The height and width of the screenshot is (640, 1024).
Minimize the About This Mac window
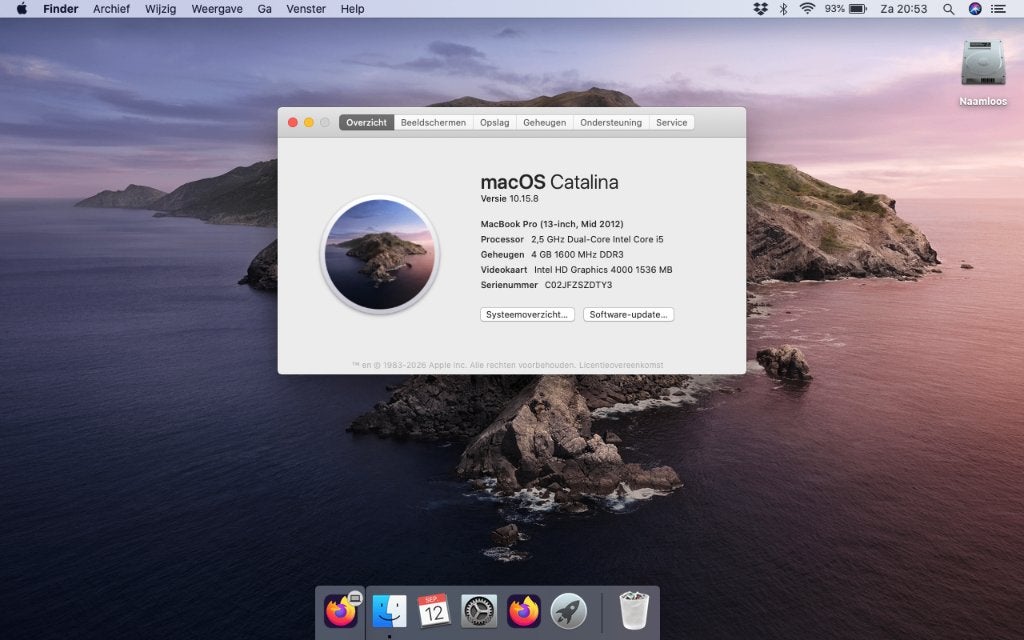[309, 122]
